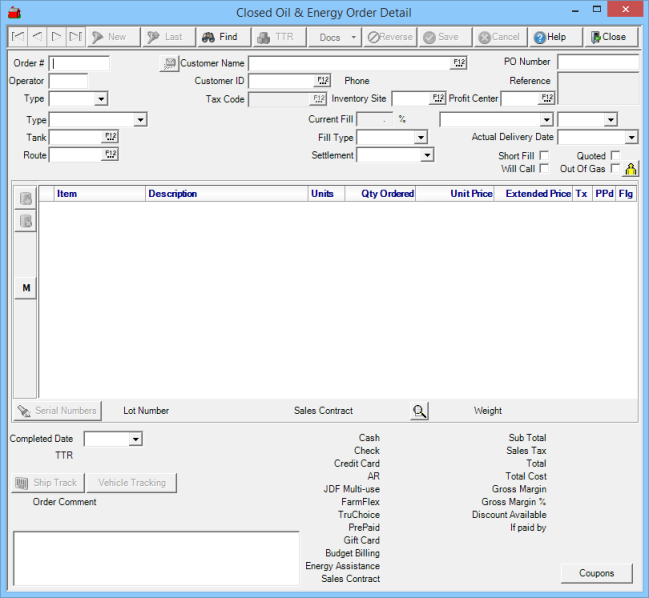Click the Tank F12 lookup button
Viewport: 649px width, 598px height.
click(110, 137)
